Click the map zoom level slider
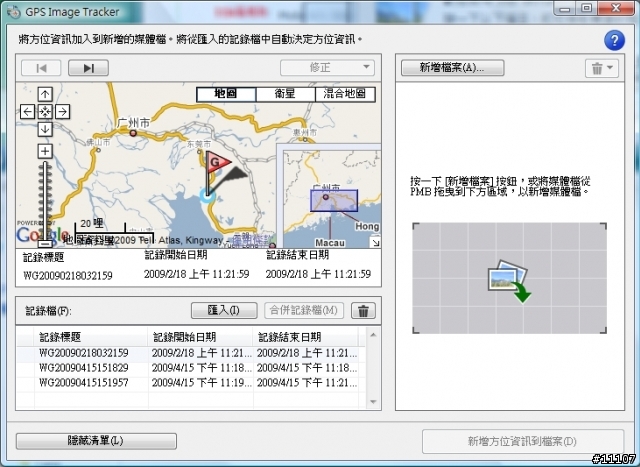The width and height of the screenshot is (640, 467). [x=45, y=200]
